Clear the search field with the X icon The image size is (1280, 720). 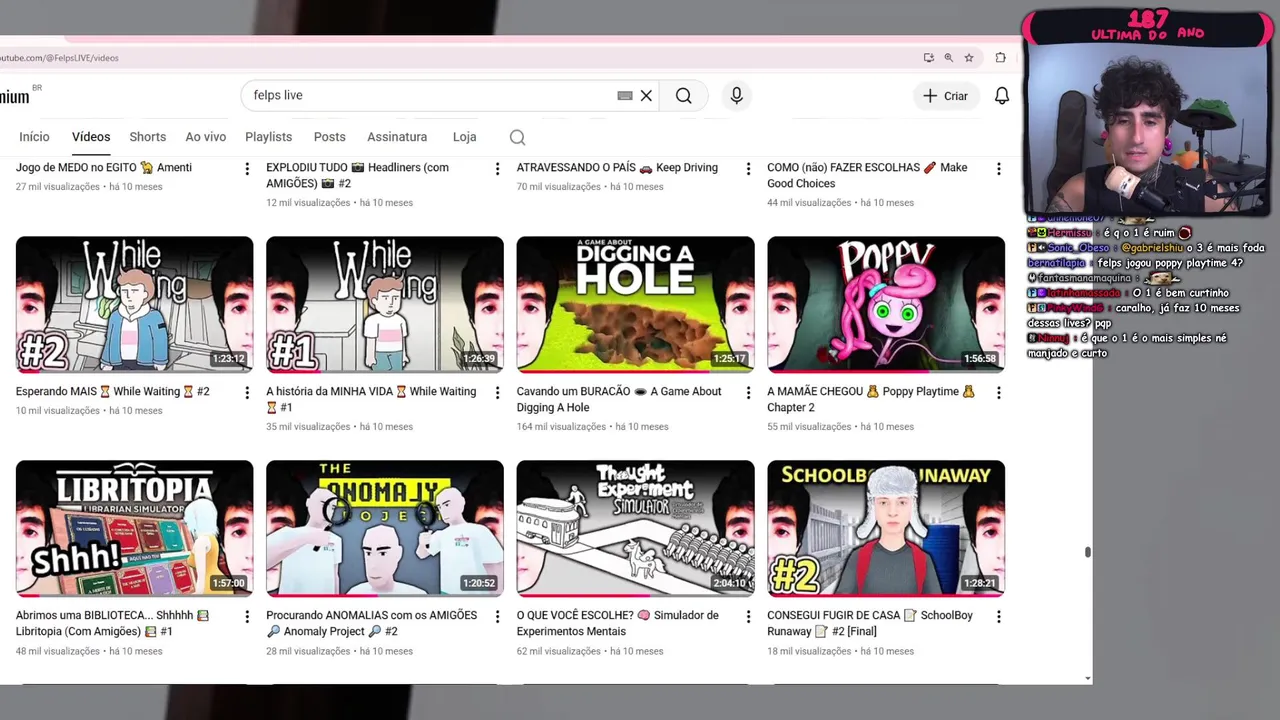(x=646, y=96)
